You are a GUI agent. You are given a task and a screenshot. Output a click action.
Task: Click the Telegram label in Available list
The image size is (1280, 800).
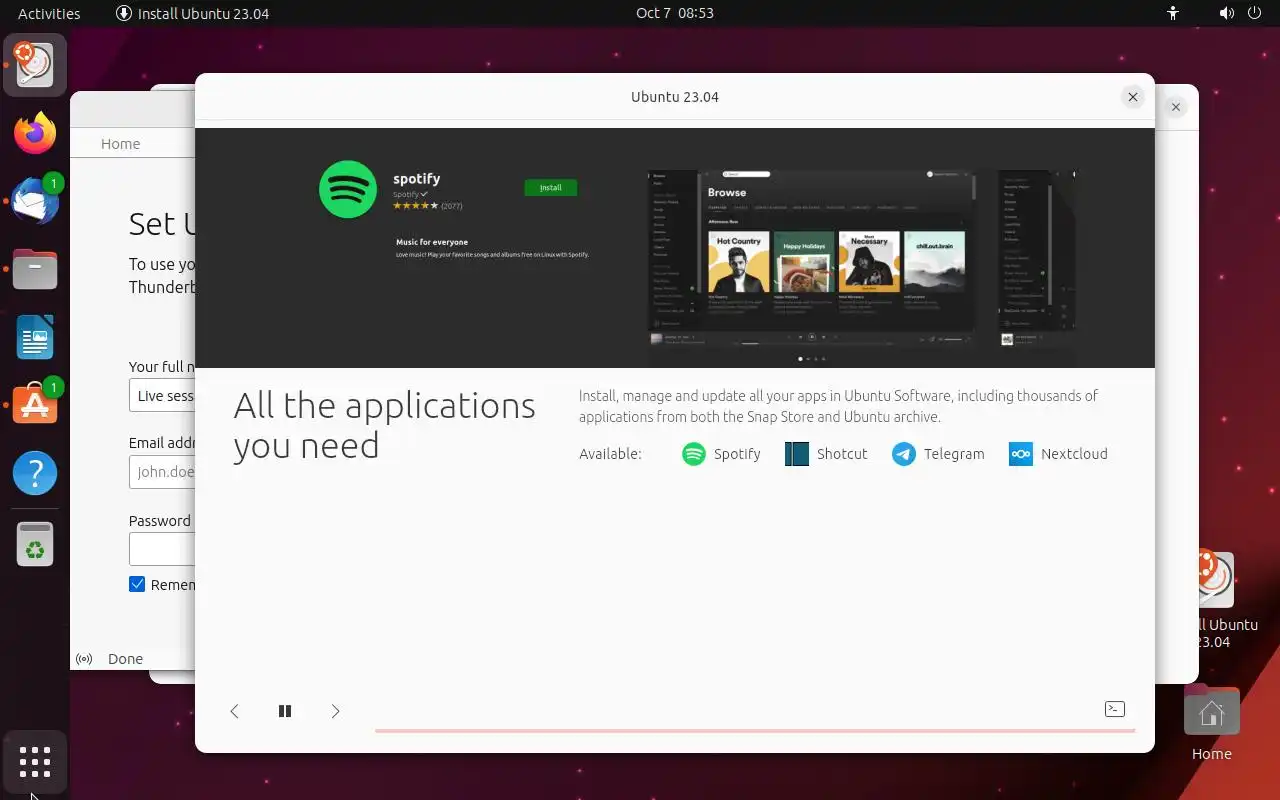tap(954, 454)
